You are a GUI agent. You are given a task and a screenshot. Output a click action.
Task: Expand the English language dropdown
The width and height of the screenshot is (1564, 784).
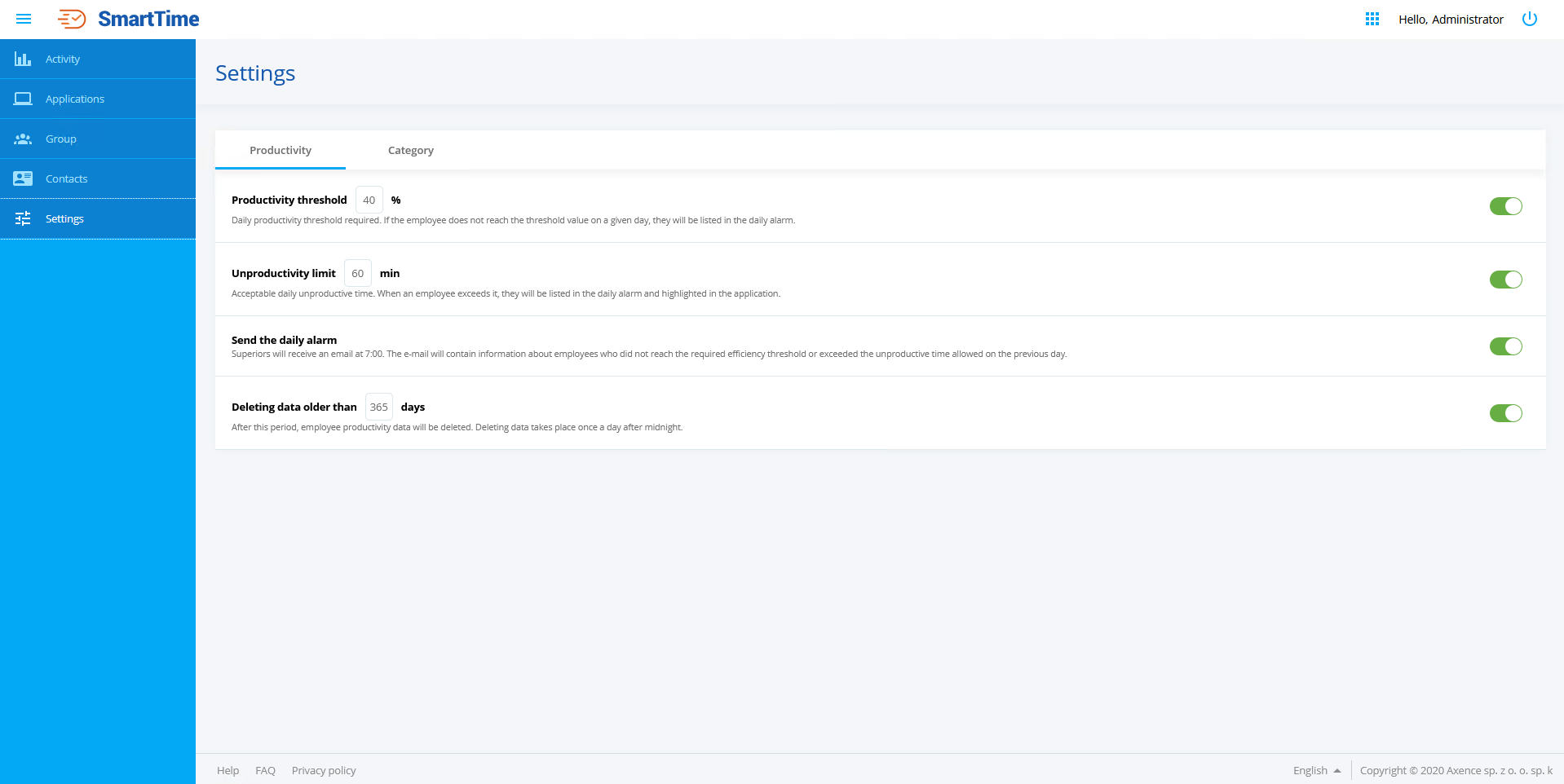(x=1316, y=770)
